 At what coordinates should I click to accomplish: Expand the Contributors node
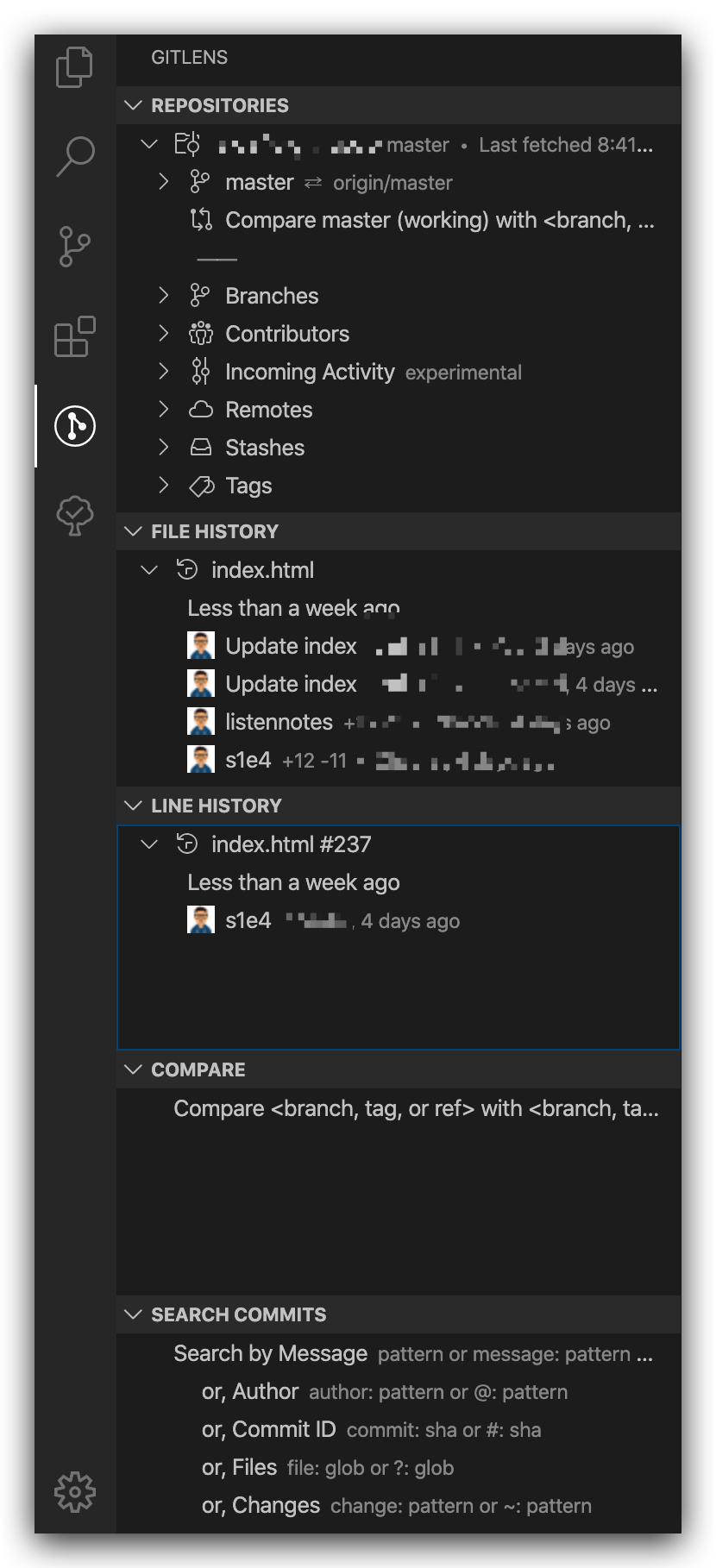pos(164,334)
